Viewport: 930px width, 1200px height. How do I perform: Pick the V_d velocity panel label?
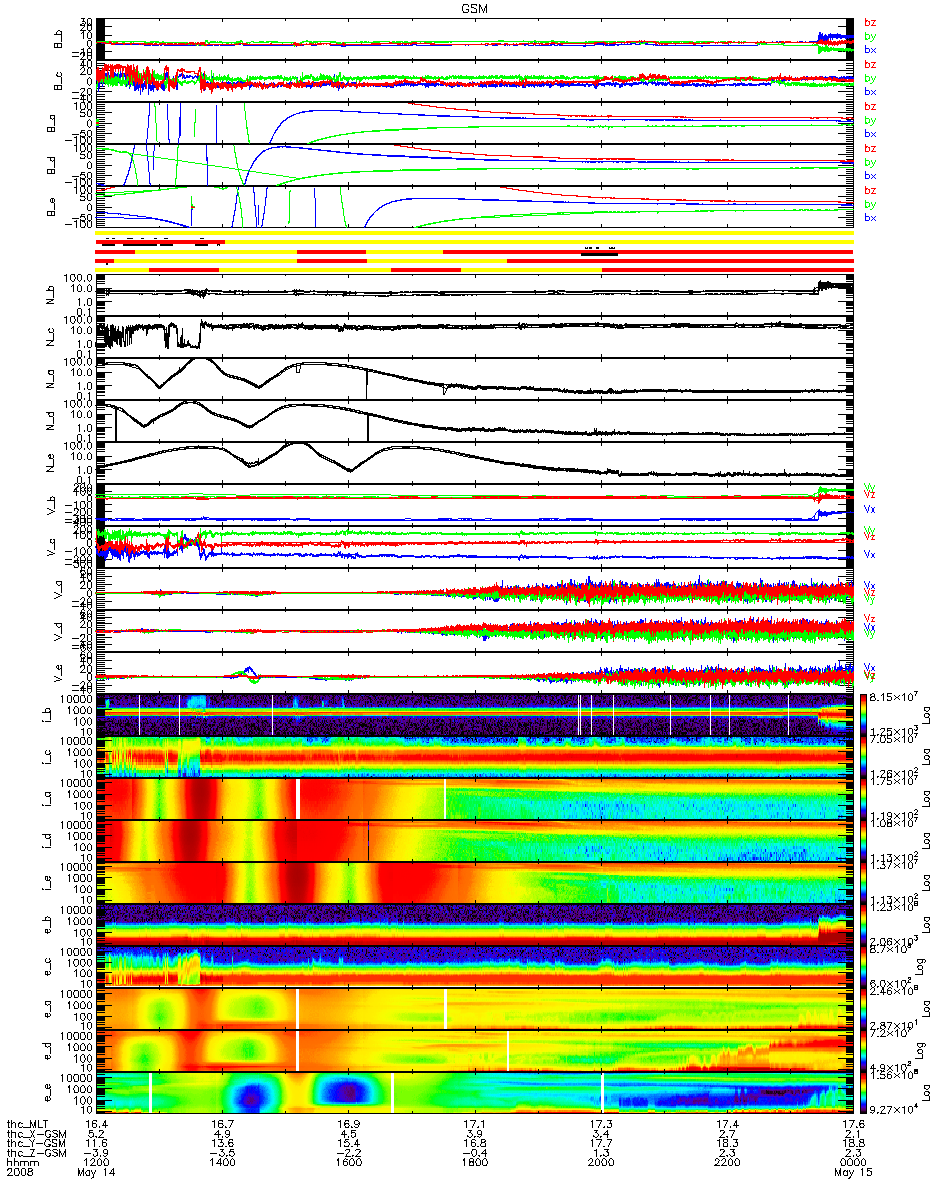point(57,631)
